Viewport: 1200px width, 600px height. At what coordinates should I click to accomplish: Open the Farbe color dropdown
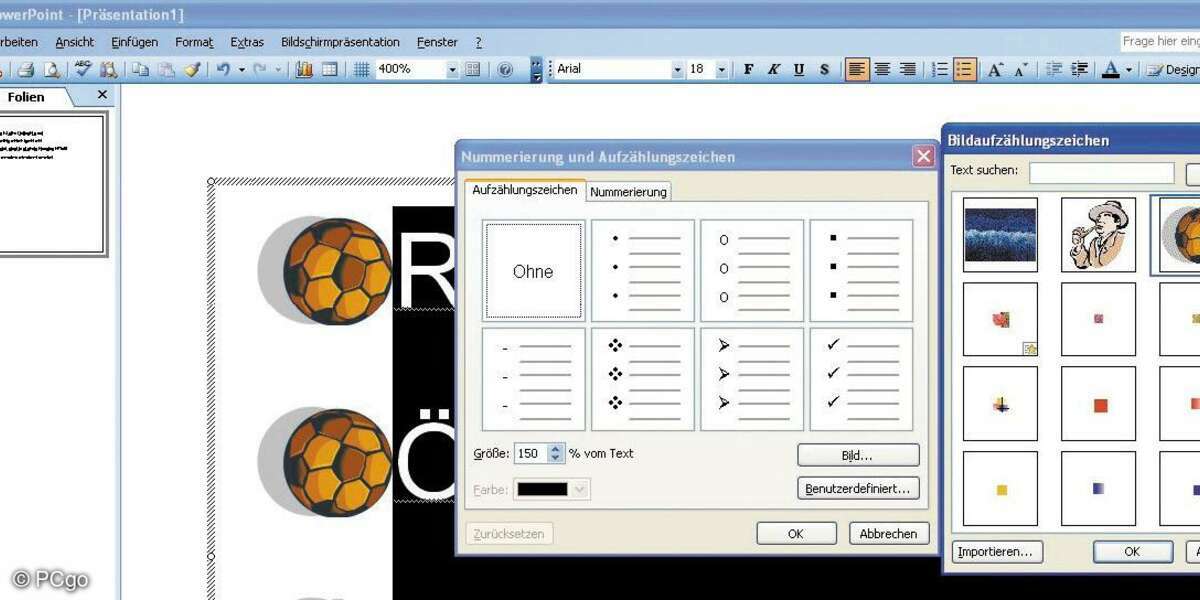tap(578, 489)
